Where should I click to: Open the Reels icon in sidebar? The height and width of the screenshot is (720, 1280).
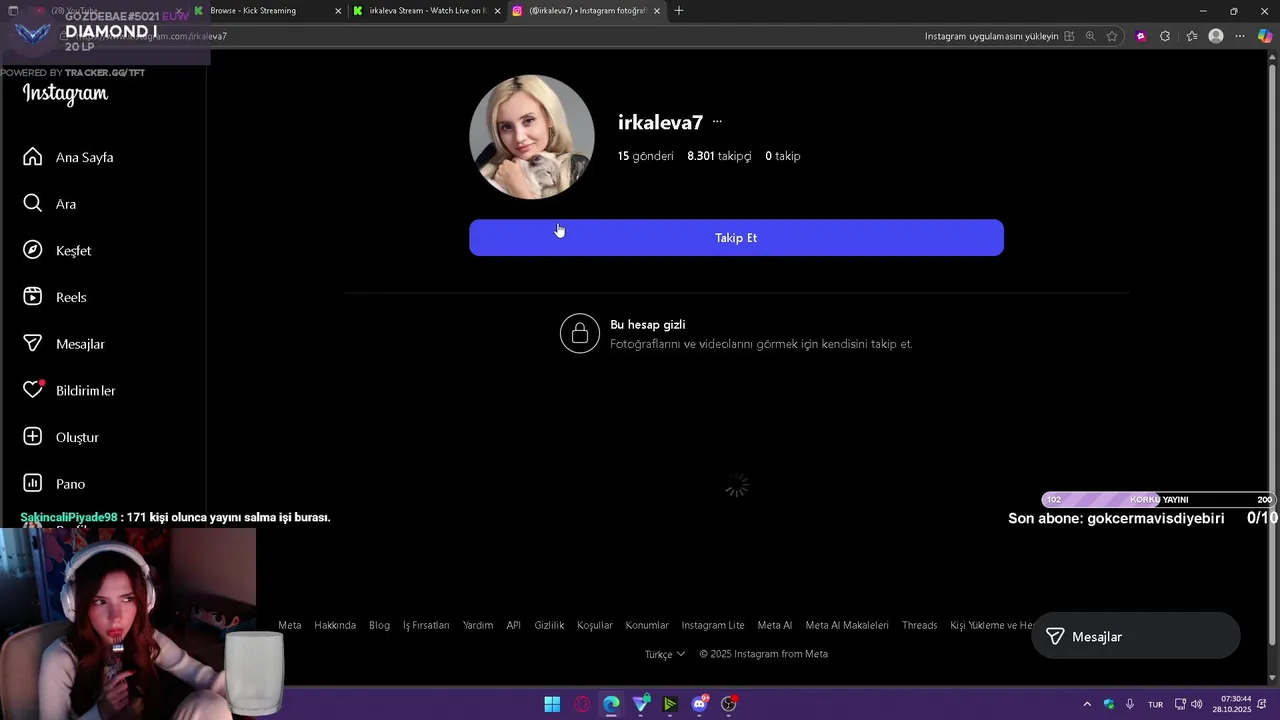(x=33, y=297)
